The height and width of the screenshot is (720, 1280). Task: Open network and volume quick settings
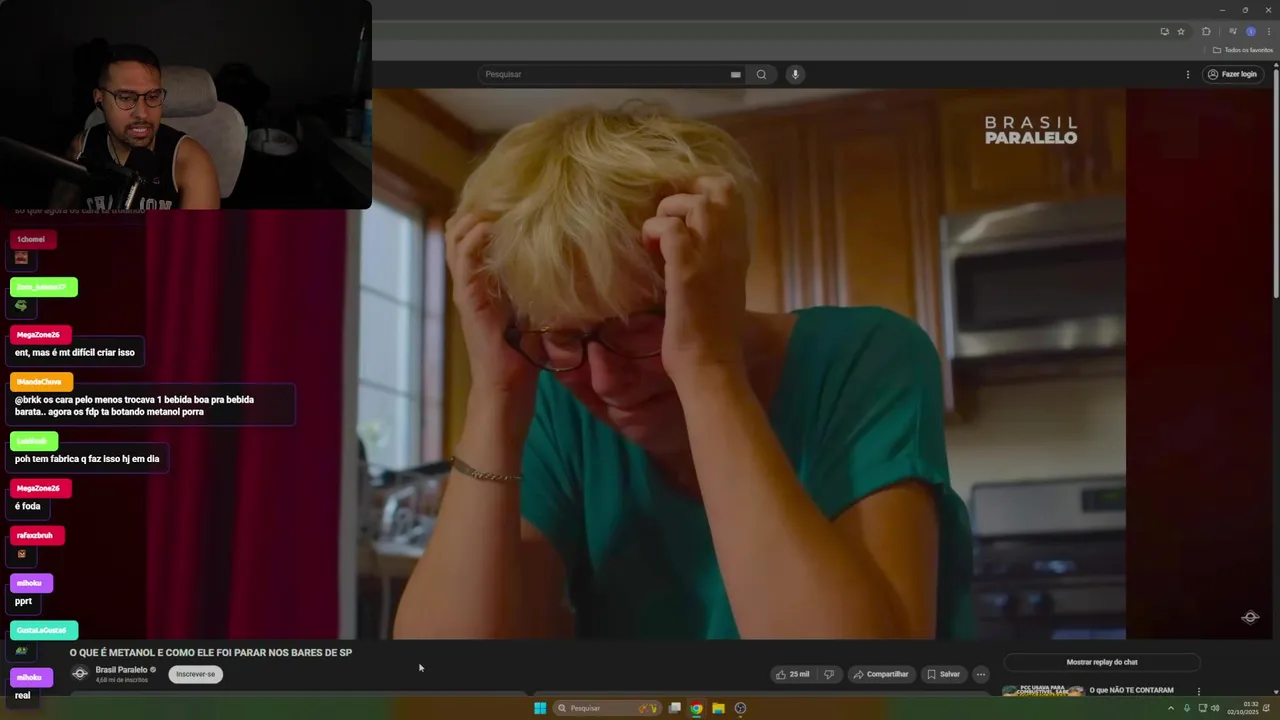1209,708
